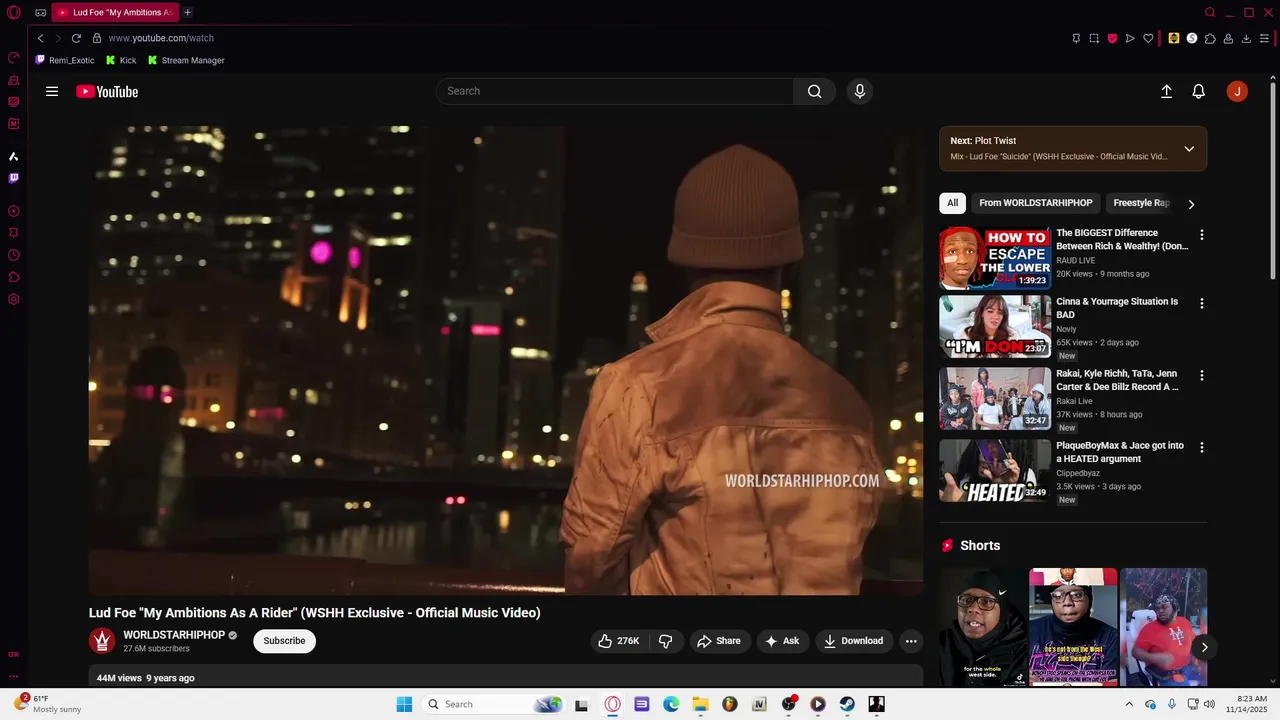Open options for the PlaqueBoyMax & Jace video

[1202, 447]
